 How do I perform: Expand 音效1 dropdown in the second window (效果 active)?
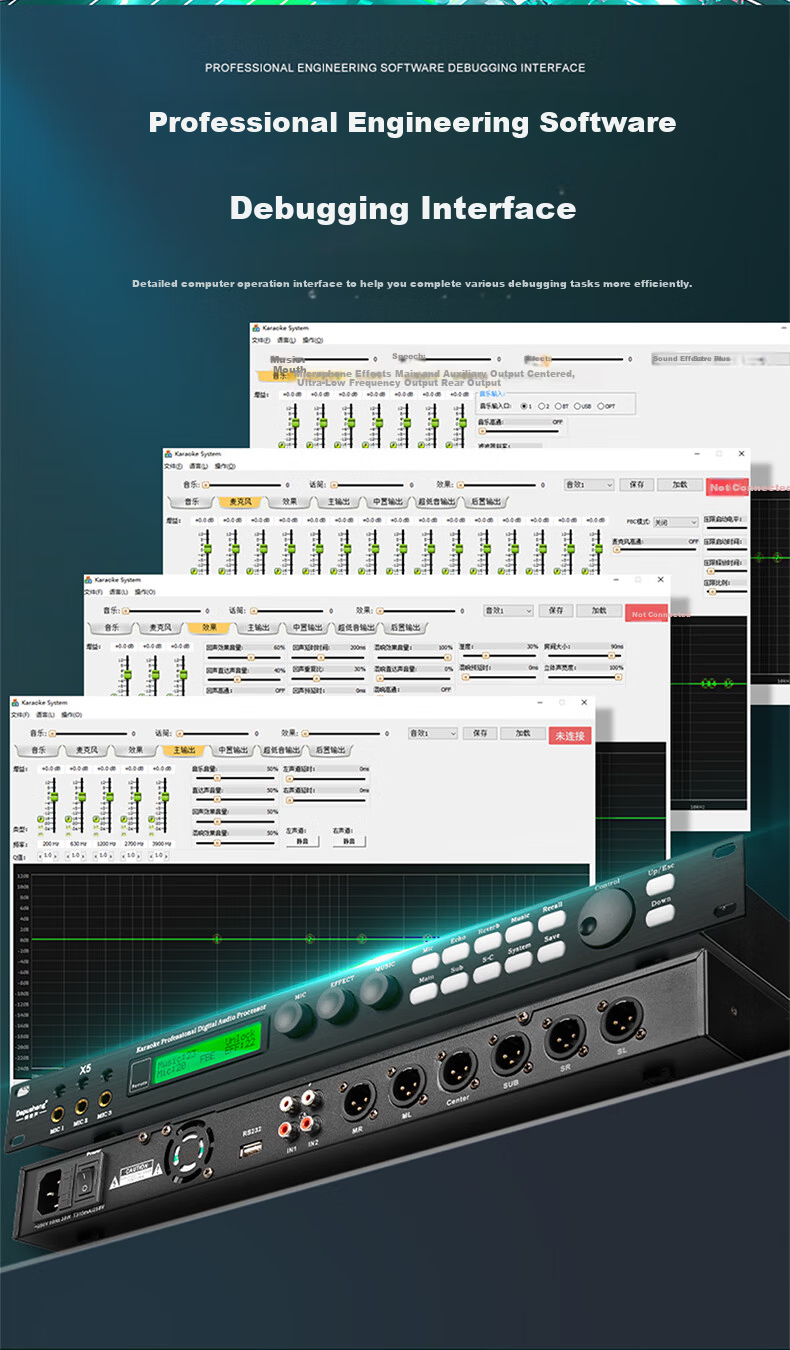coord(508,610)
